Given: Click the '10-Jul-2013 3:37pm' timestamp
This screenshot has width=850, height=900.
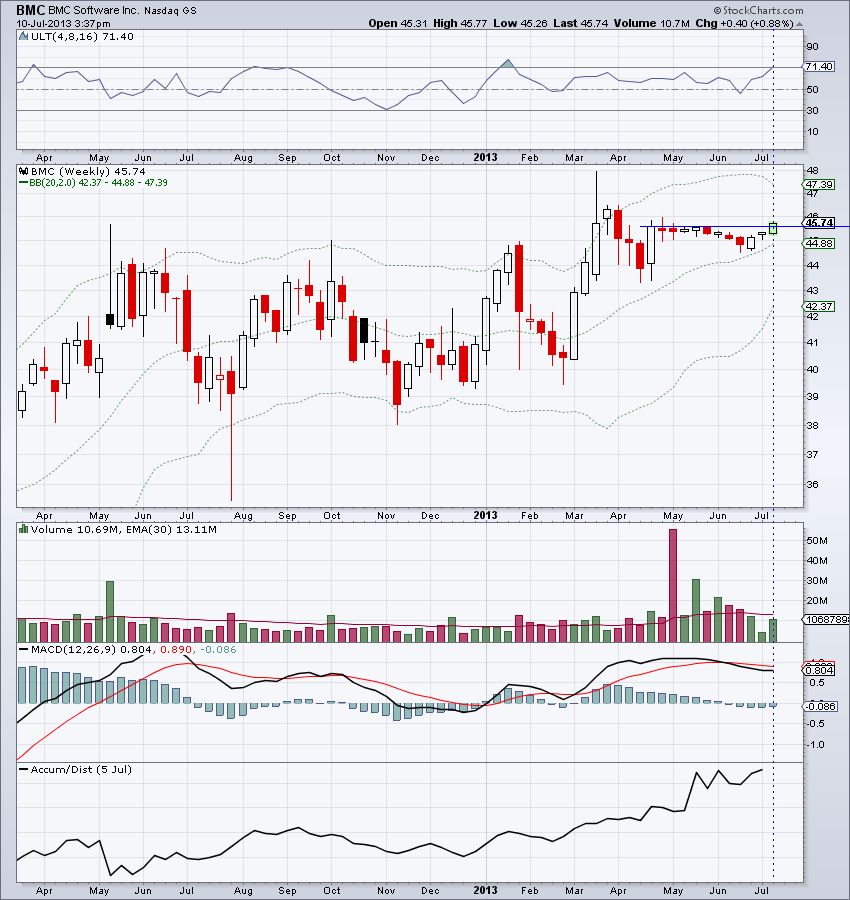Looking at the screenshot, I should [x=63, y=24].
